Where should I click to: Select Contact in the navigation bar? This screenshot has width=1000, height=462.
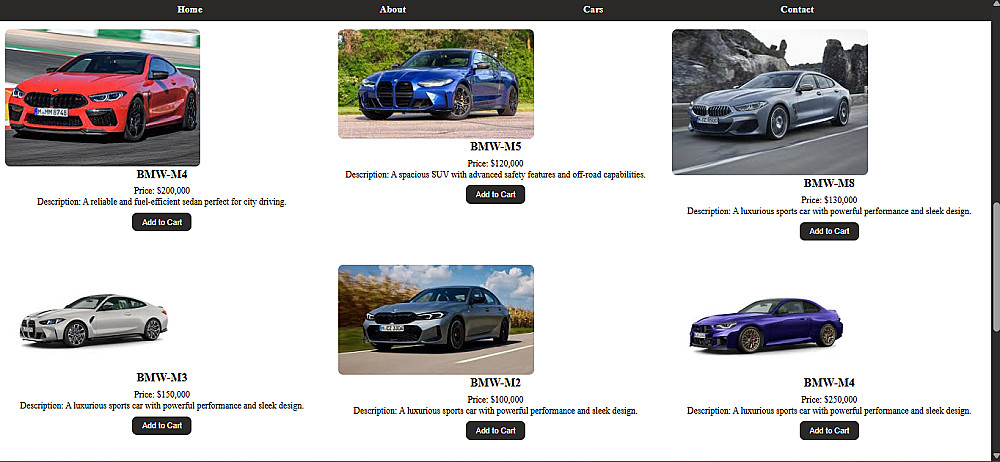pyautogui.click(x=797, y=10)
